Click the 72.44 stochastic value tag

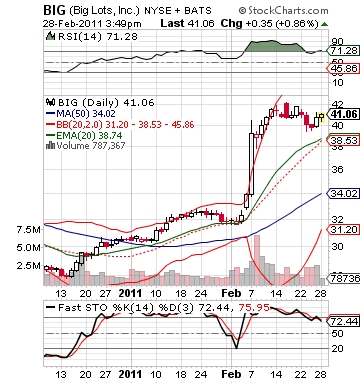(344, 321)
